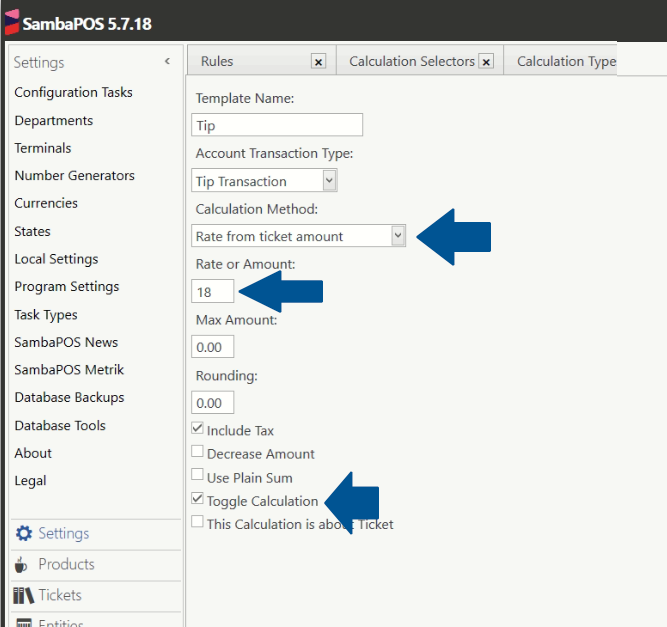This screenshot has width=667, height=627.
Task: Click the Template Name field containing Tip
Action: (277, 125)
